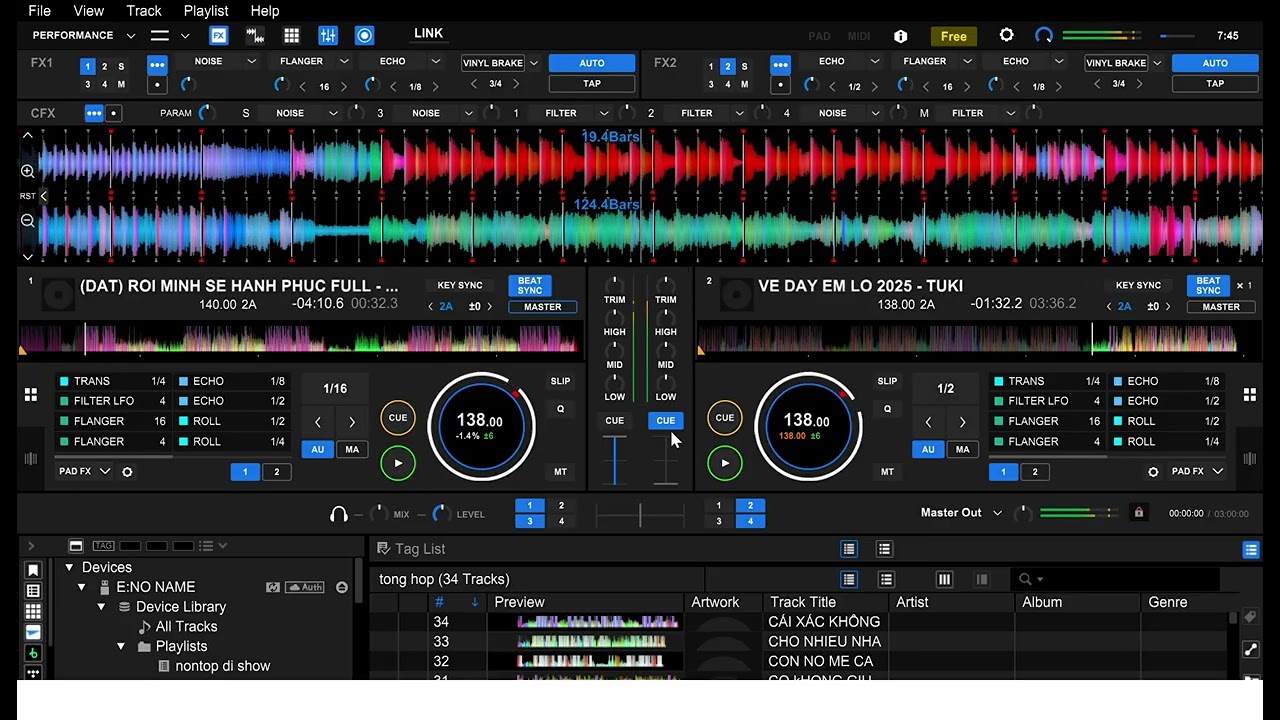1280x720 pixels.
Task: Disable mixer channel 2 headphone CUE
Action: pyautogui.click(x=665, y=421)
